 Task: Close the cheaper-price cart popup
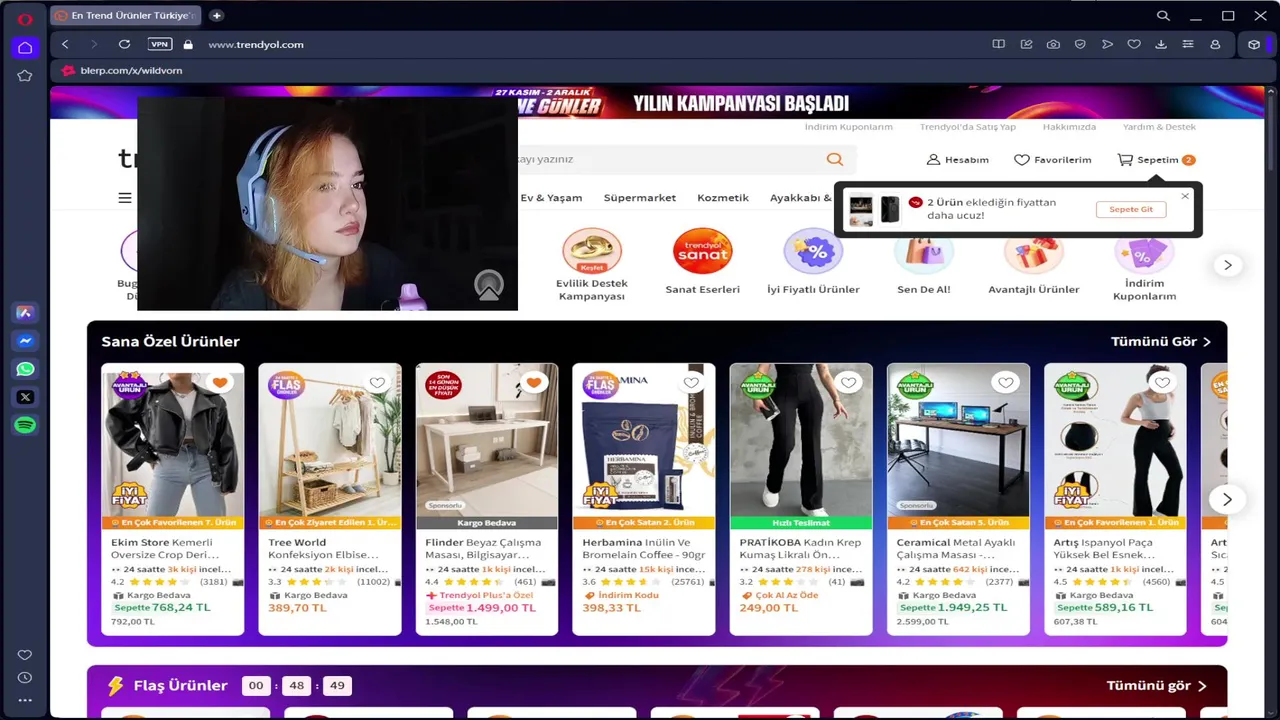1185,196
